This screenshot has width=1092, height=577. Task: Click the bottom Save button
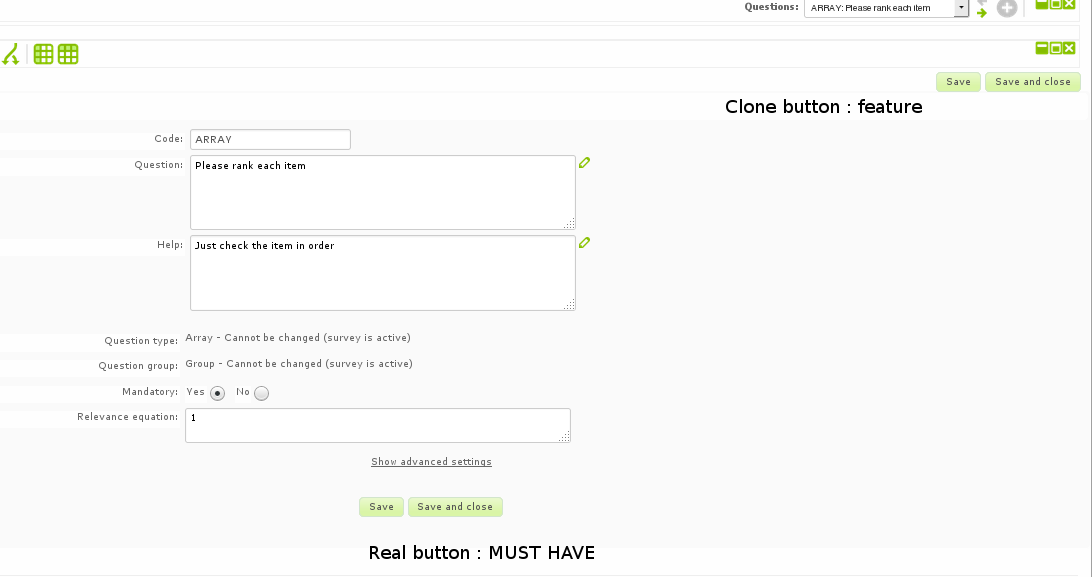[x=381, y=507]
